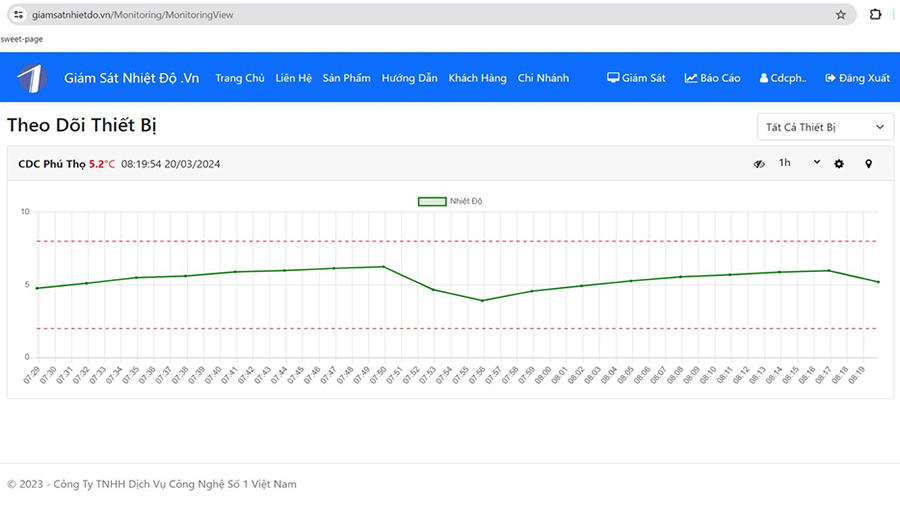Click the Giám Sát Nhiệt Độ logo icon
The width and height of the screenshot is (900, 512).
(x=32, y=77)
